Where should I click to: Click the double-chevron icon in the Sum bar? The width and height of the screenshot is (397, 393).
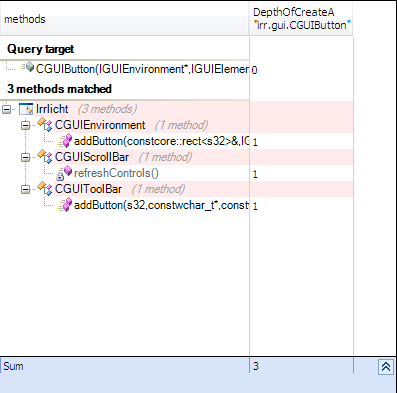click(386, 367)
